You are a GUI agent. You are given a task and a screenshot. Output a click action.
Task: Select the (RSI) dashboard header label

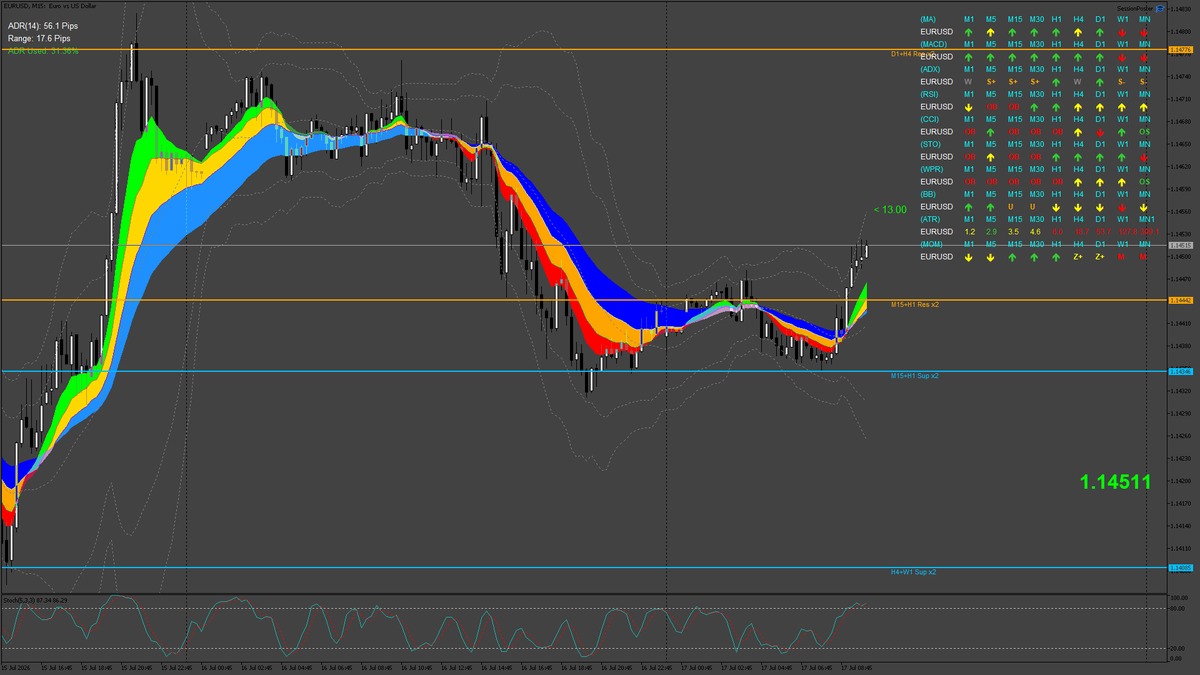930,94
